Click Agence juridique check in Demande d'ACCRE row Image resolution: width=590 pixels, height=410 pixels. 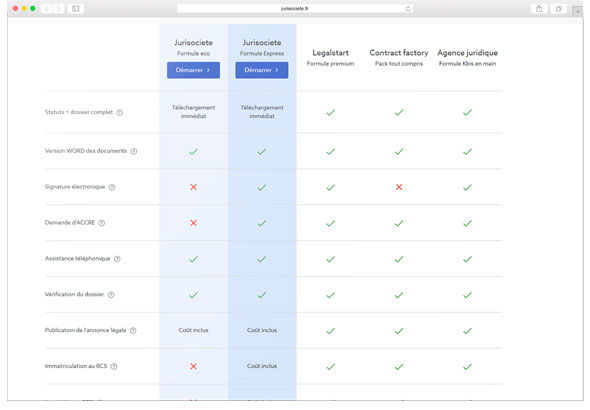coord(467,223)
